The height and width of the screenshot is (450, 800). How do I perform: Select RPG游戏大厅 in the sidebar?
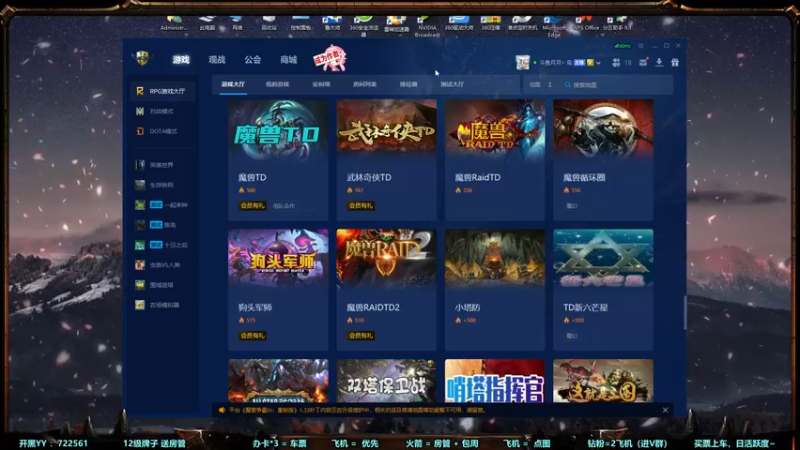162,91
